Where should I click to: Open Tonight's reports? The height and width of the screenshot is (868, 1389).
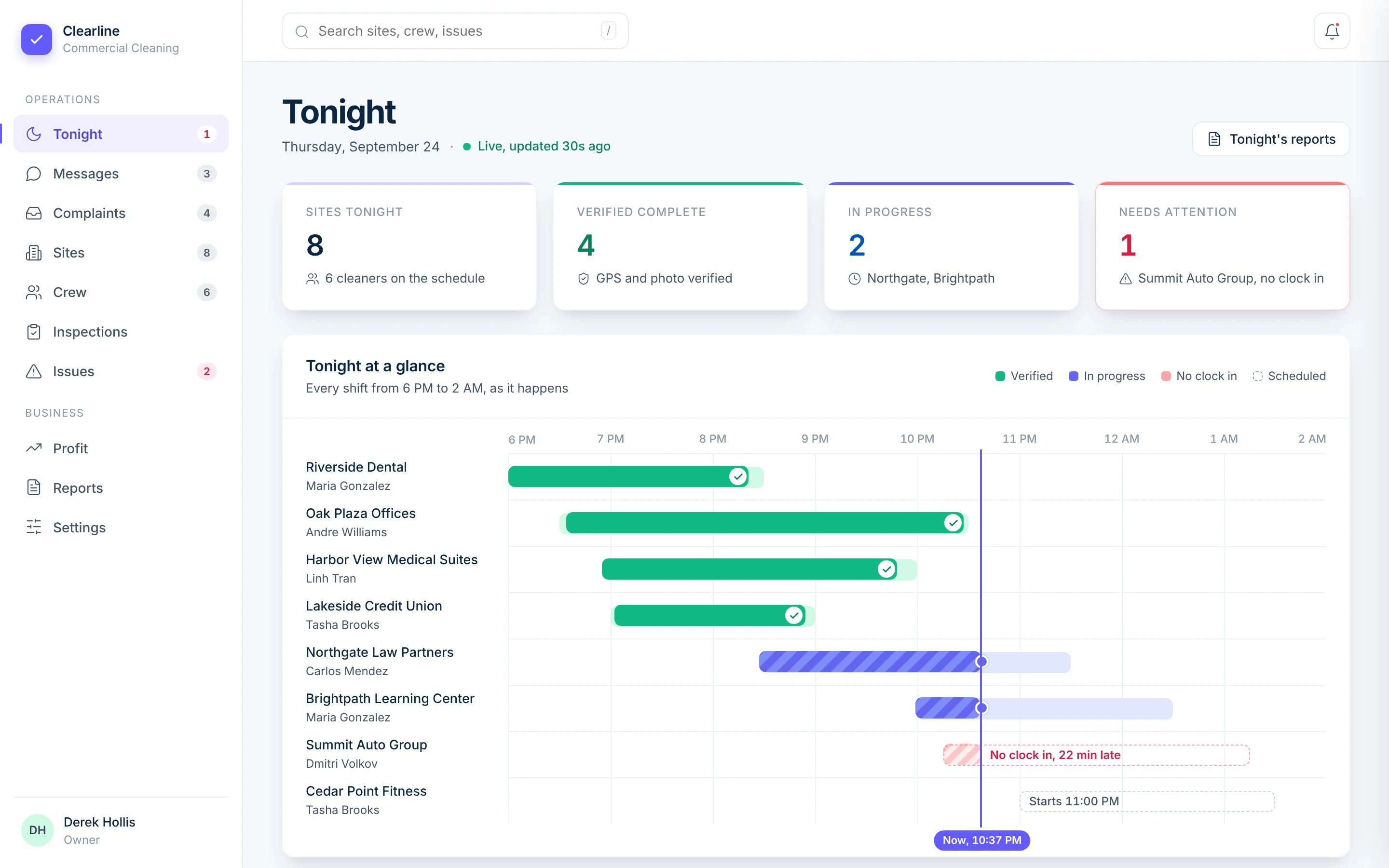1271,139
